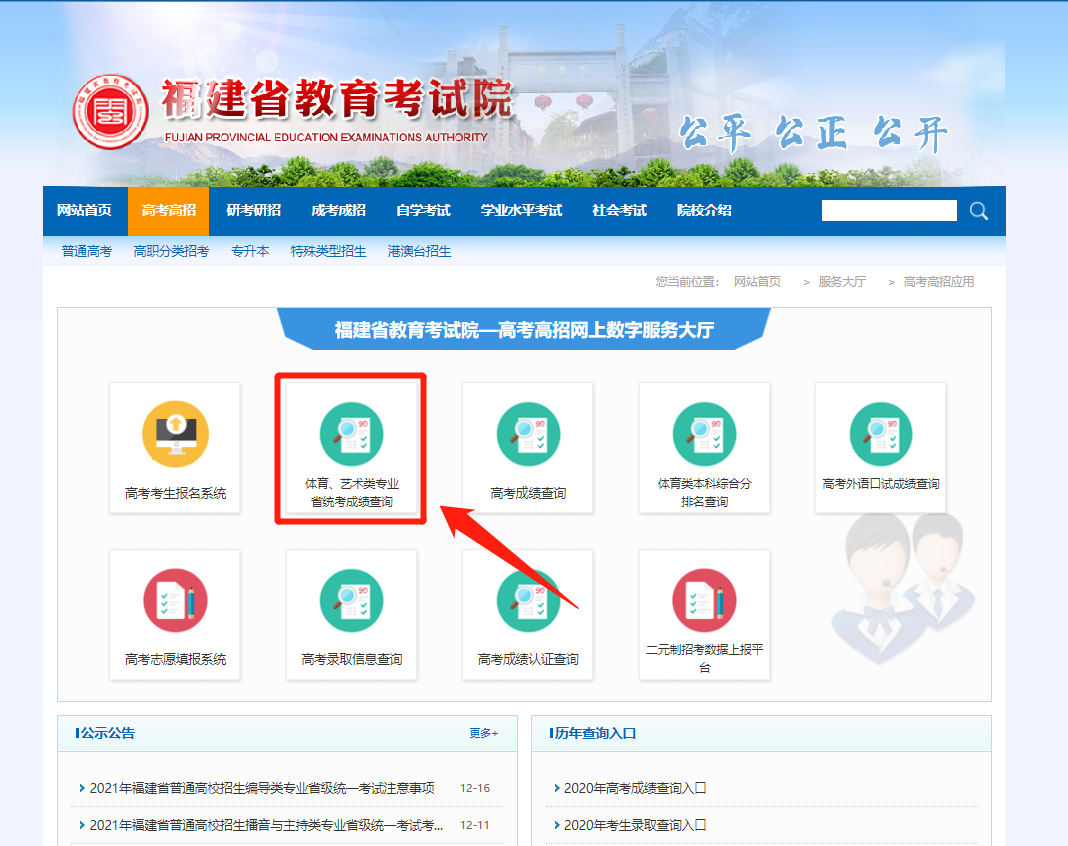
Task: Open the 院校介绍 navigation item
Action: point(704,210)
